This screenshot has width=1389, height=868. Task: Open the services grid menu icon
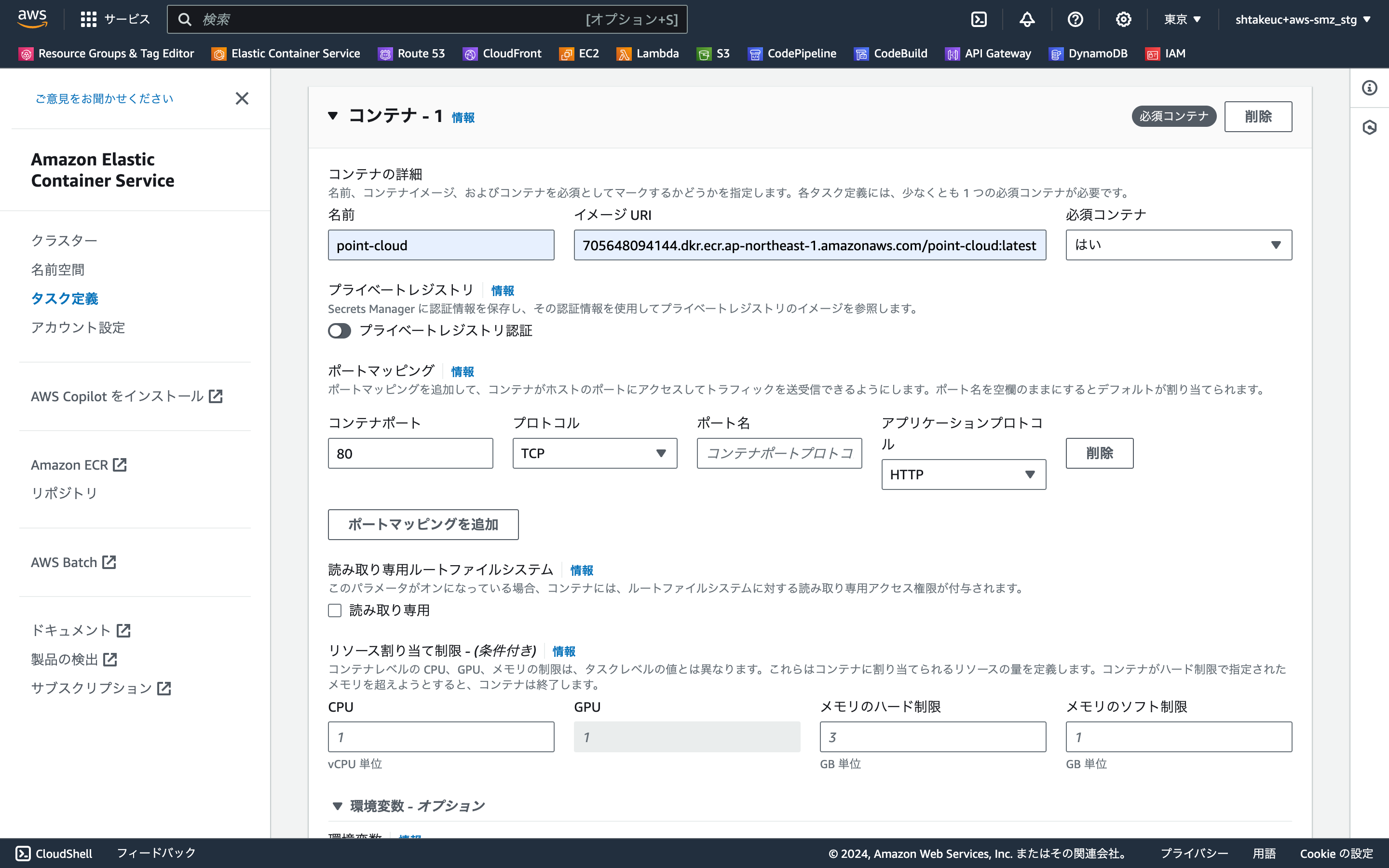88,19
